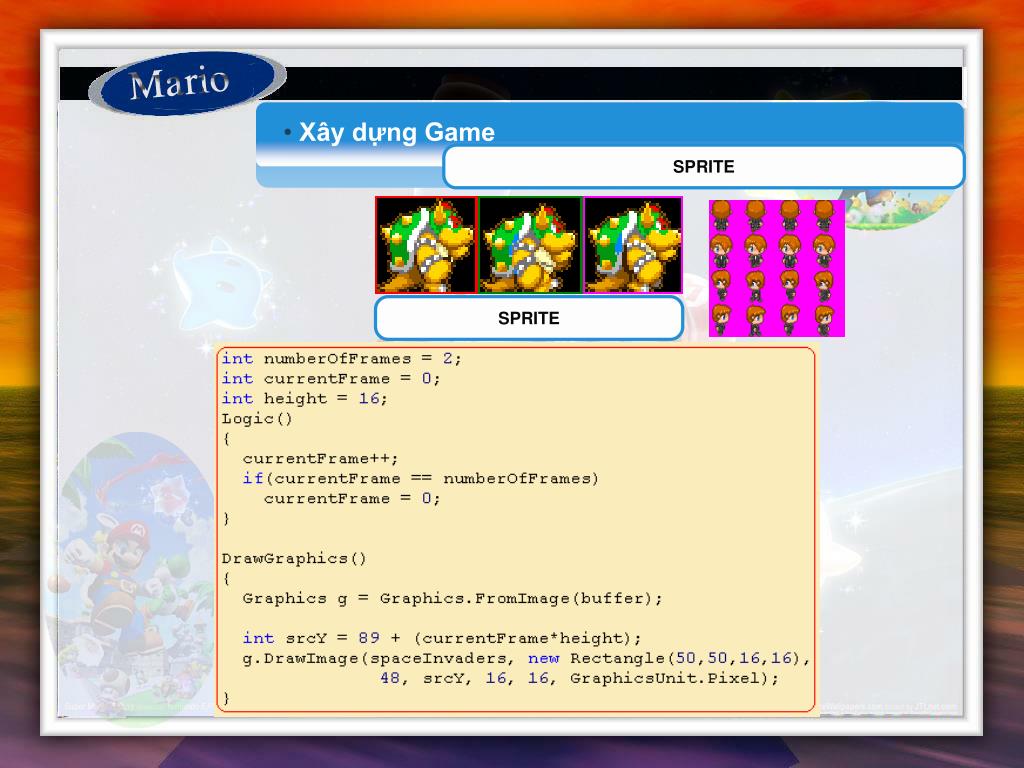Click the 'g.DrawImage(spaceInvaders,' code line

click(x=526, y=658)
